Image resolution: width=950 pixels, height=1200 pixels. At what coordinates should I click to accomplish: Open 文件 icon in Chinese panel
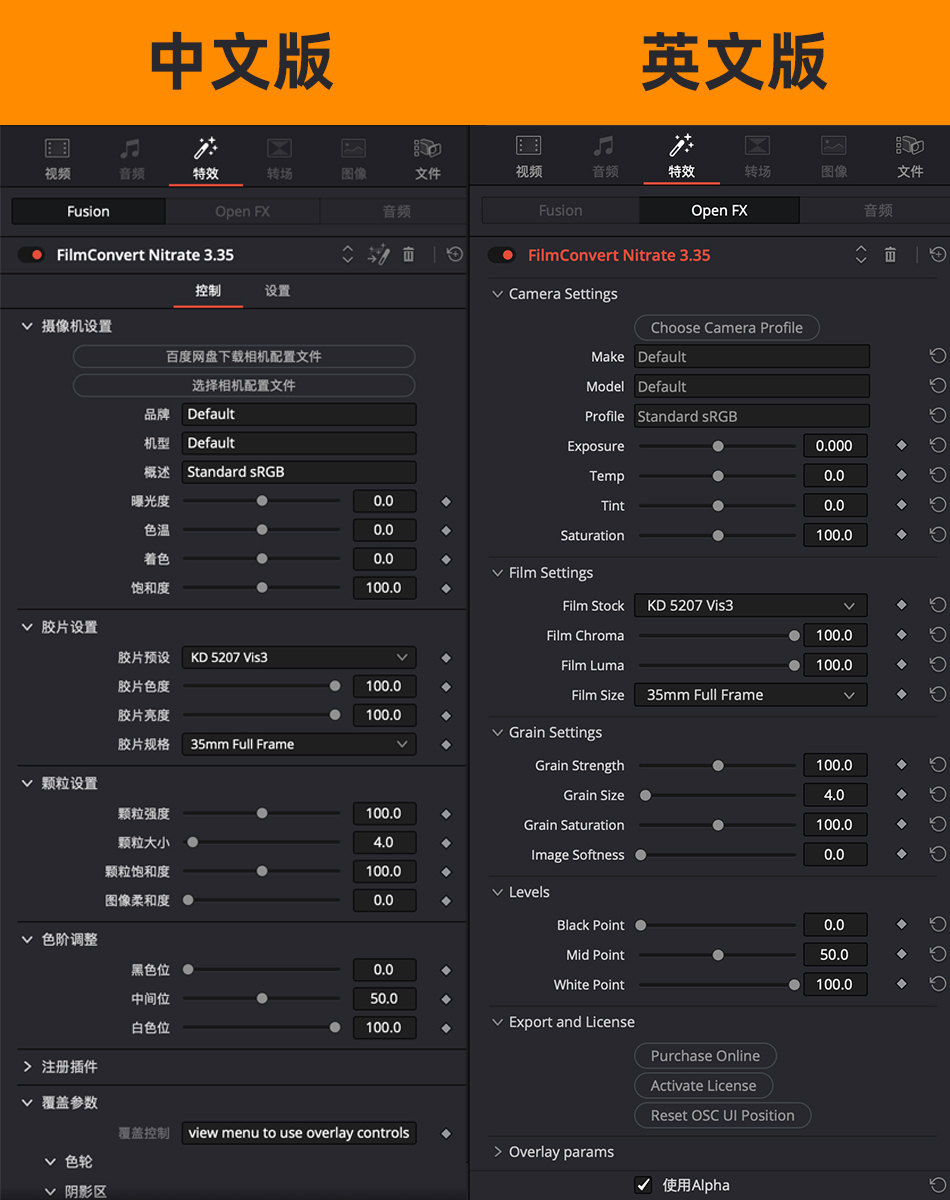[x=427, y=149]
